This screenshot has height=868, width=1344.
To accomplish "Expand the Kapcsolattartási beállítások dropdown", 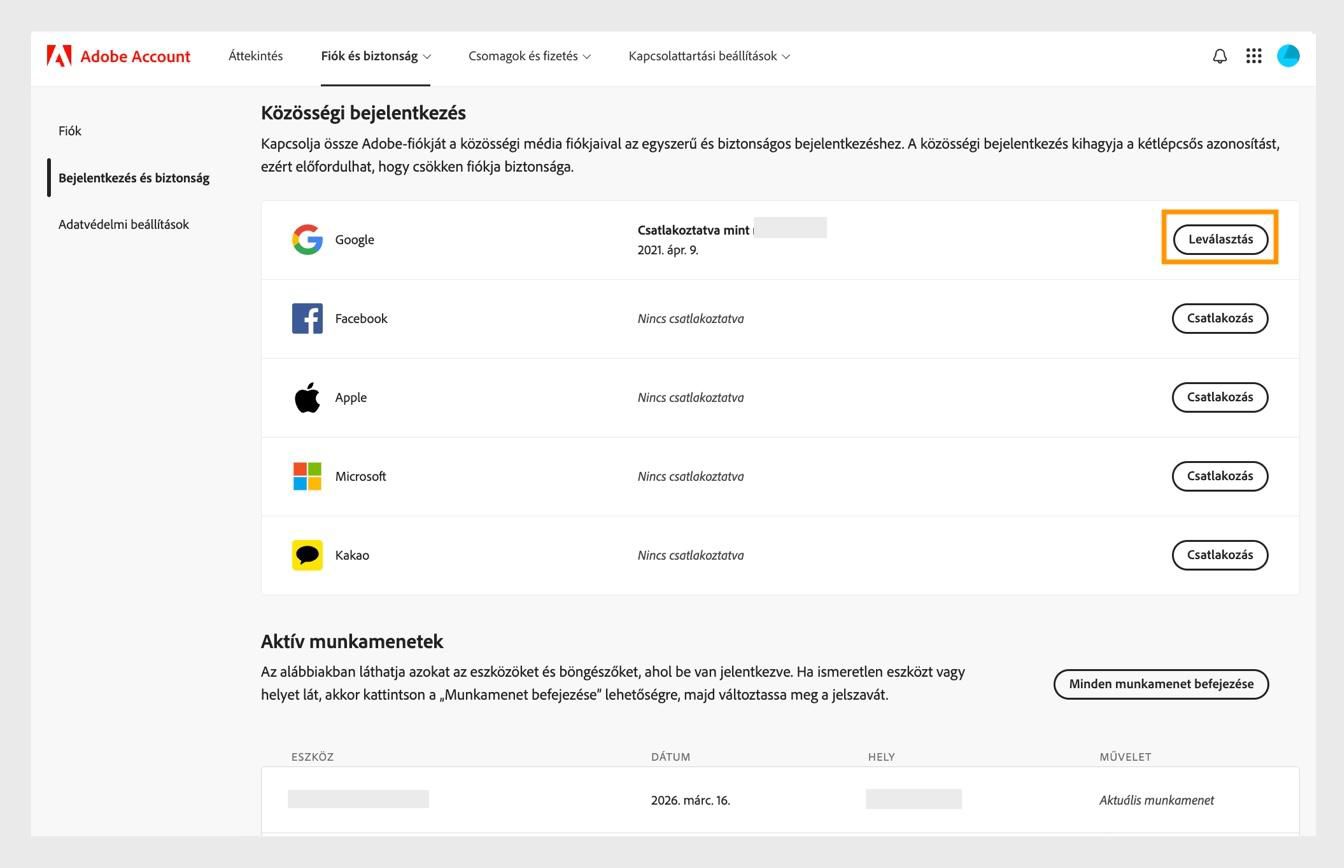I will [706, 56].
